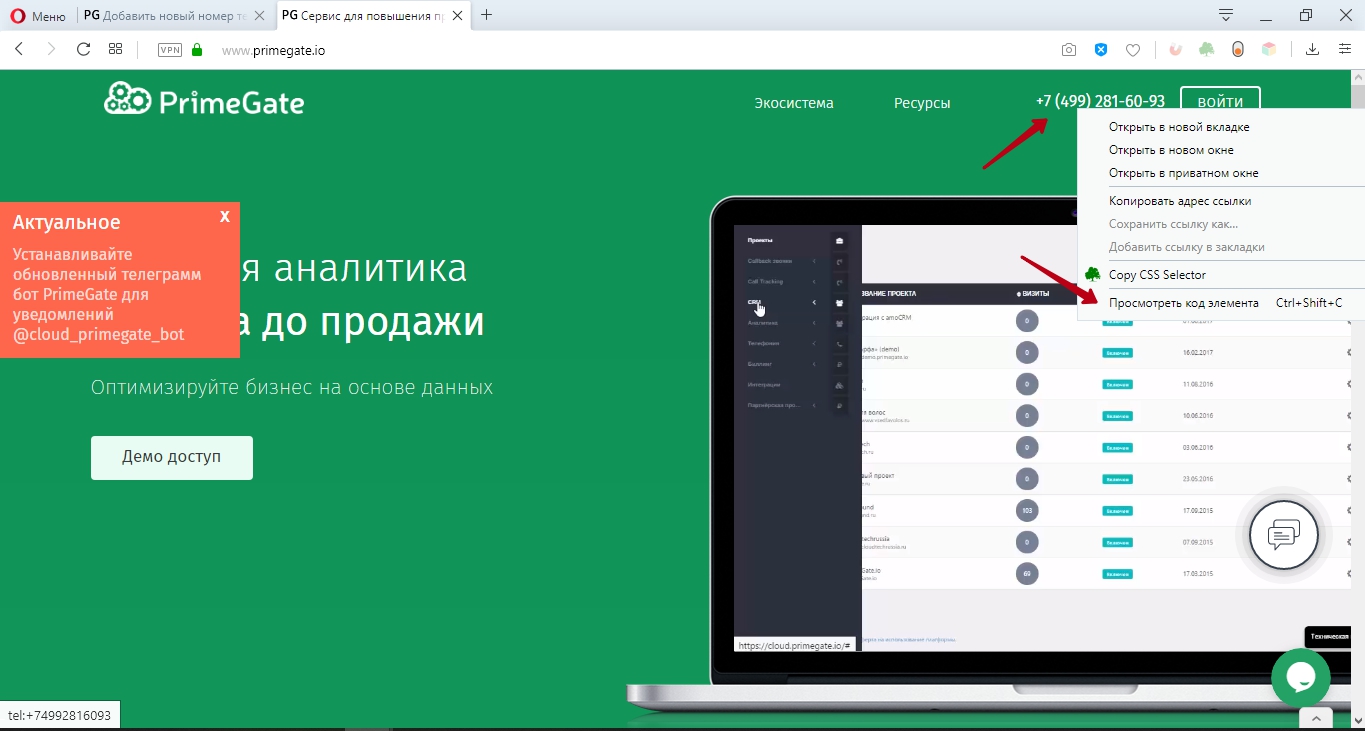Viewport: 1365px width, 731px height.
Task: Select 'Copy CSS Selector' in context menu
Action: click(x=1157, y=275)
